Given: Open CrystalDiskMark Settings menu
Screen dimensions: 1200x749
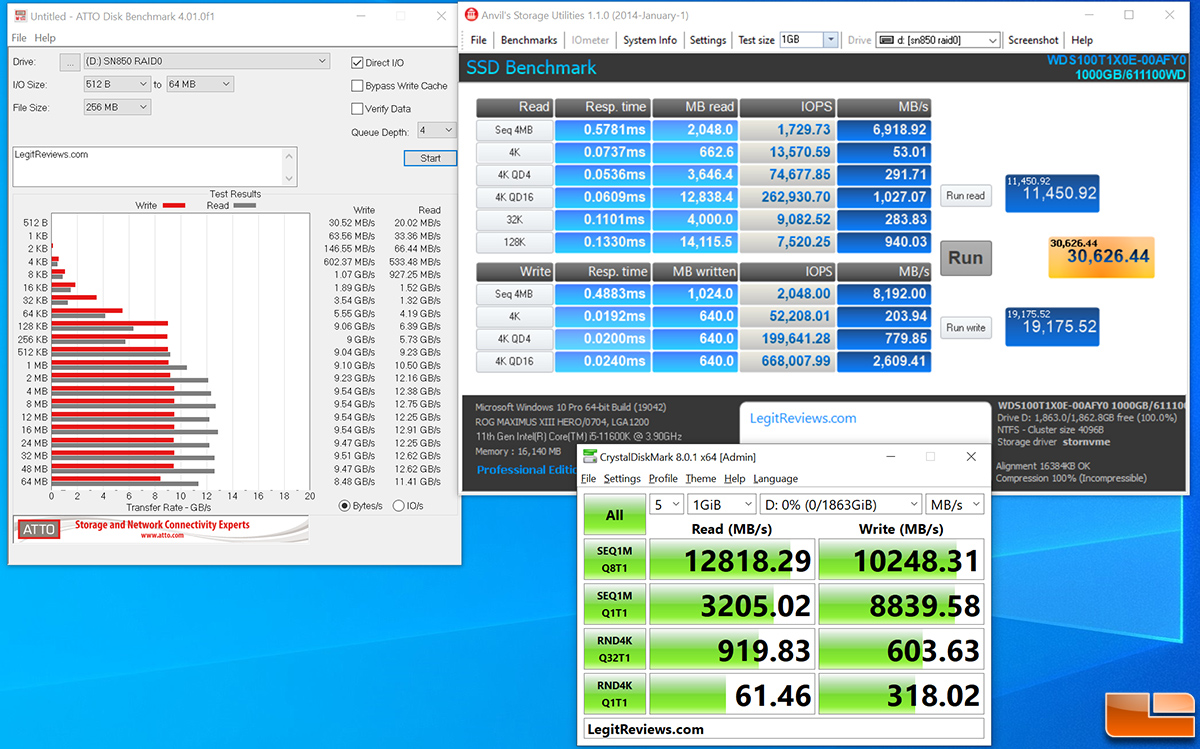Looking at the screenshot, I should 622,479.
